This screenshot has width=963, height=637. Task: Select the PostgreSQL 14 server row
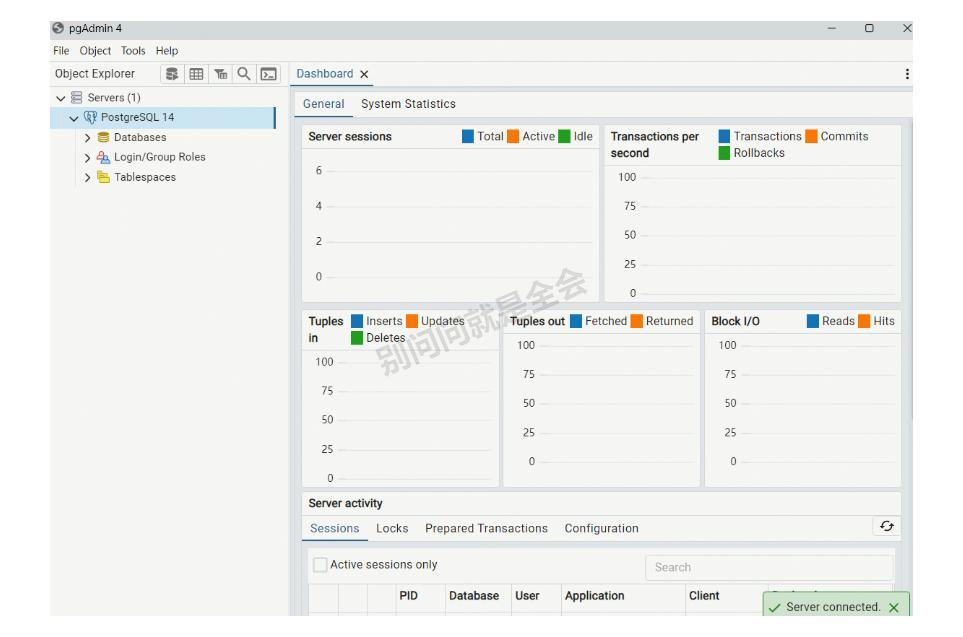tap(163, 117)
